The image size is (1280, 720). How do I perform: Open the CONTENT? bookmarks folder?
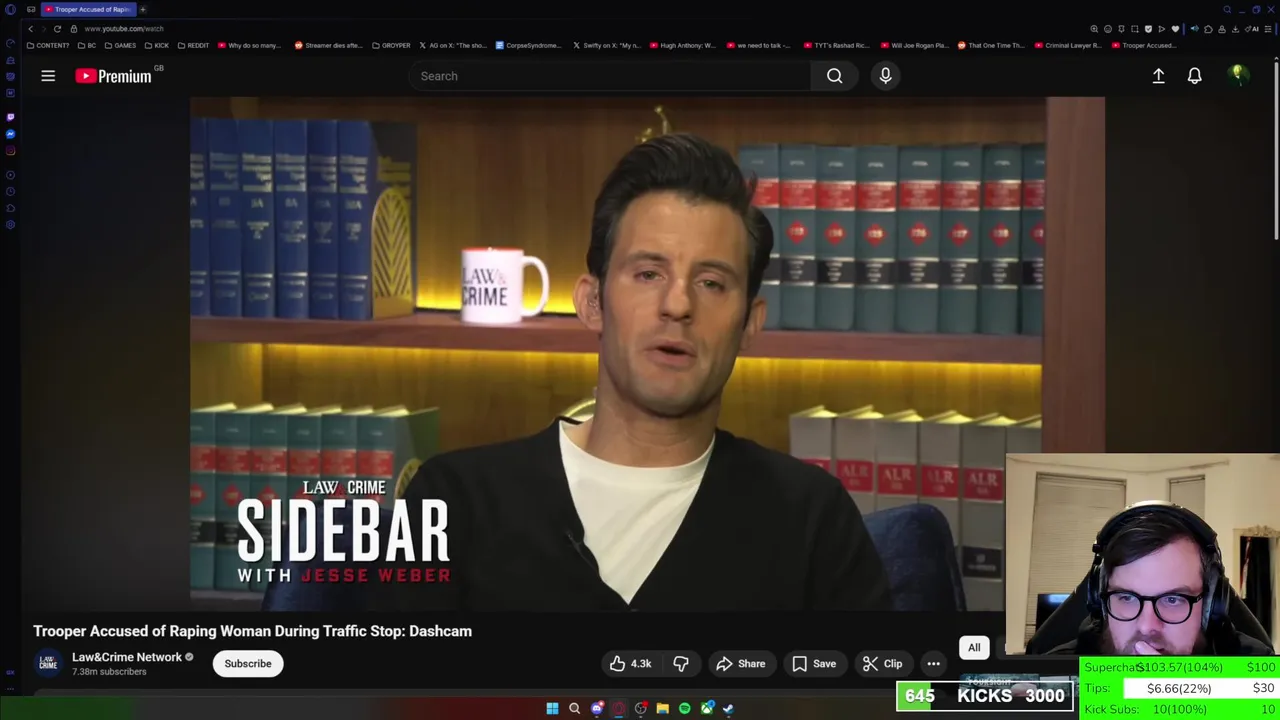tap(48, 45)
